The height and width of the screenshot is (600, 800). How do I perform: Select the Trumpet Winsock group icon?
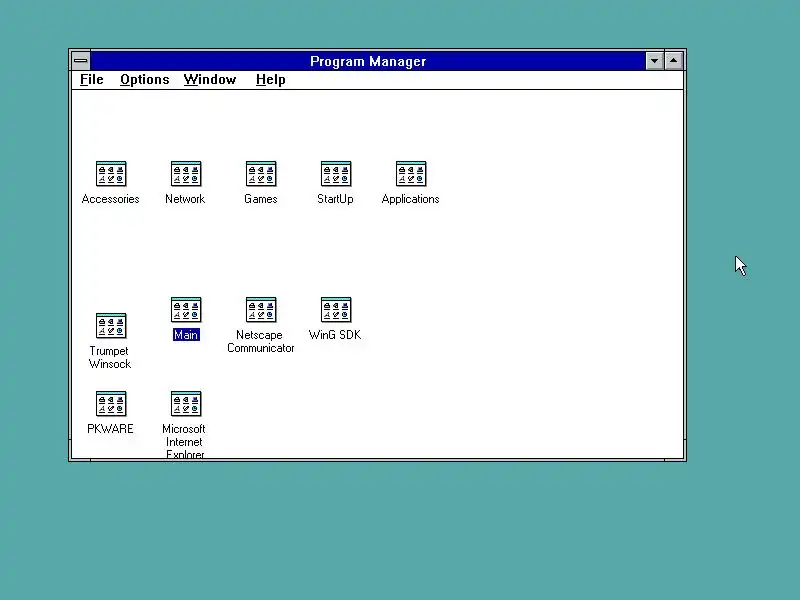[x=111, y=326]
